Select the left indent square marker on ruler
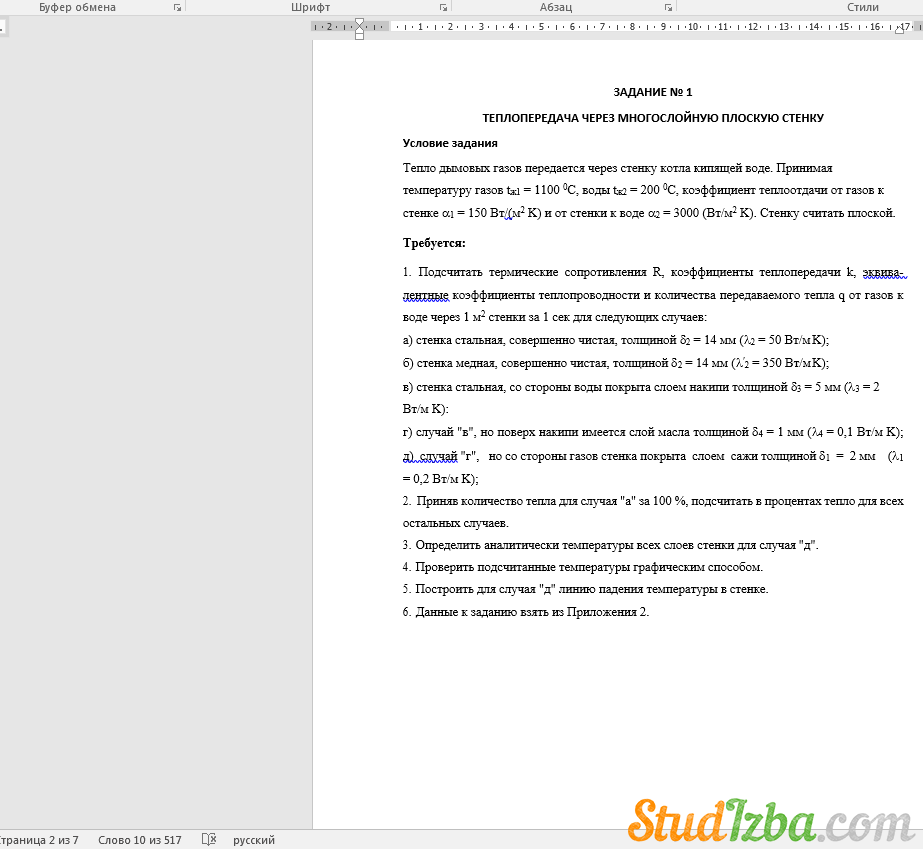Image resolution: width=923 pixels, height=849 pixels. click(x=359, y=37)
